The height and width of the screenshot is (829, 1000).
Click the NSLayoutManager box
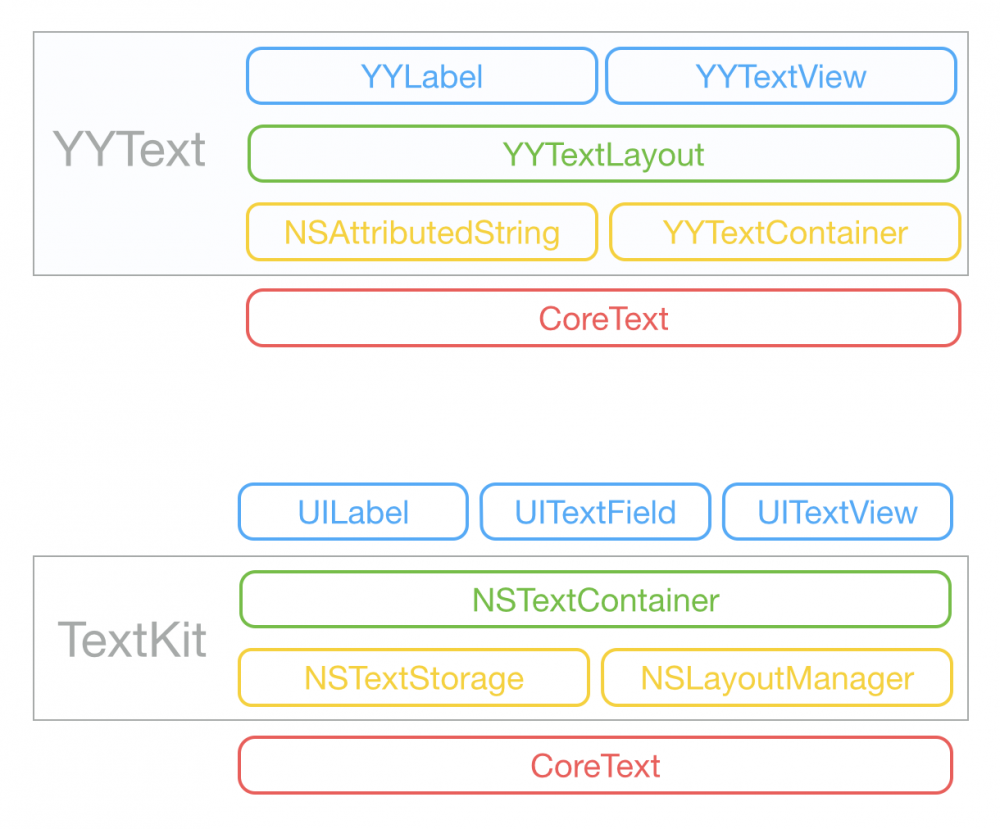[777, 678]
